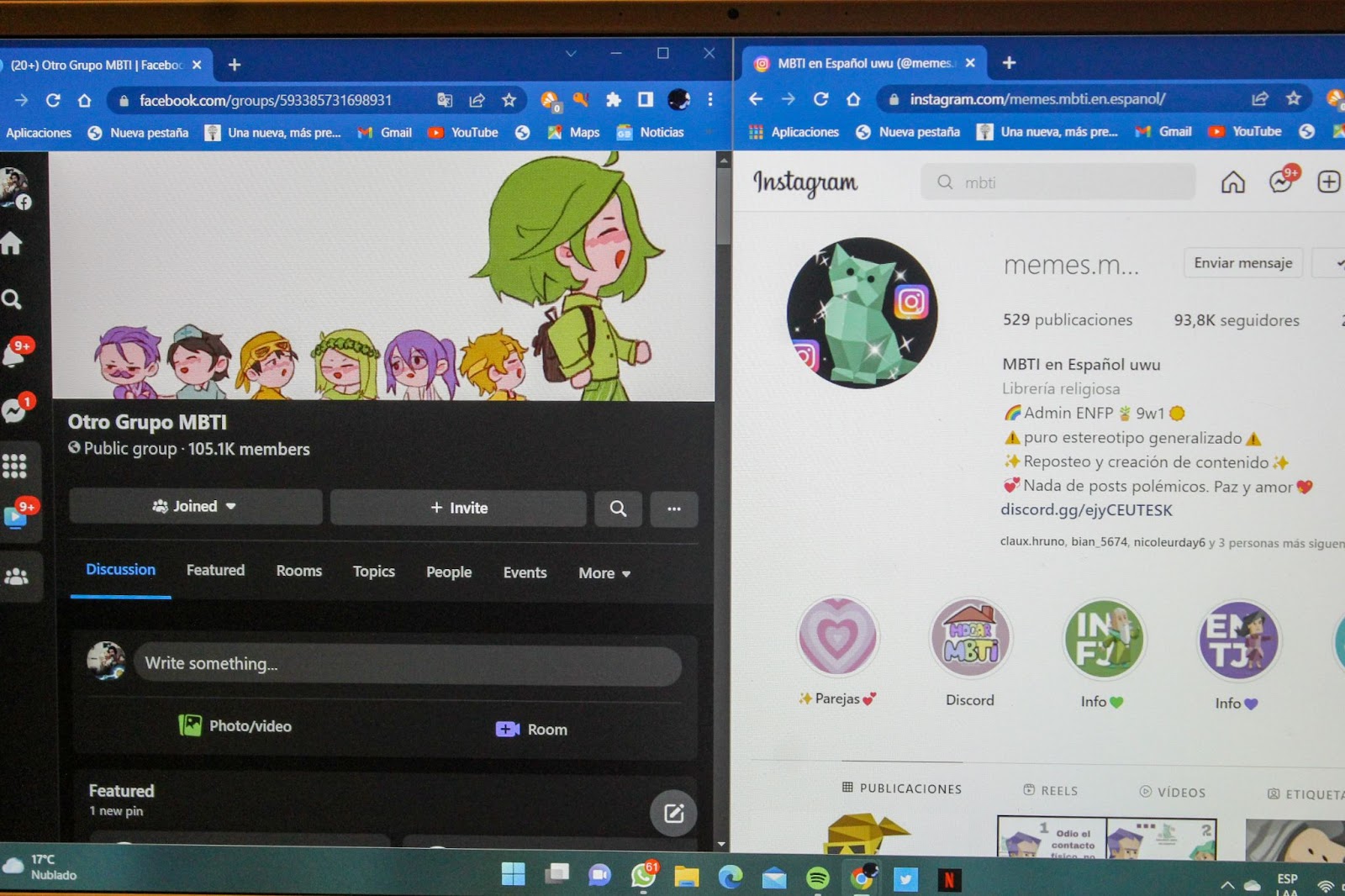Click share icon in Facebook address bar
This screenshot has width=1345, height=896.
click(477, 100)
